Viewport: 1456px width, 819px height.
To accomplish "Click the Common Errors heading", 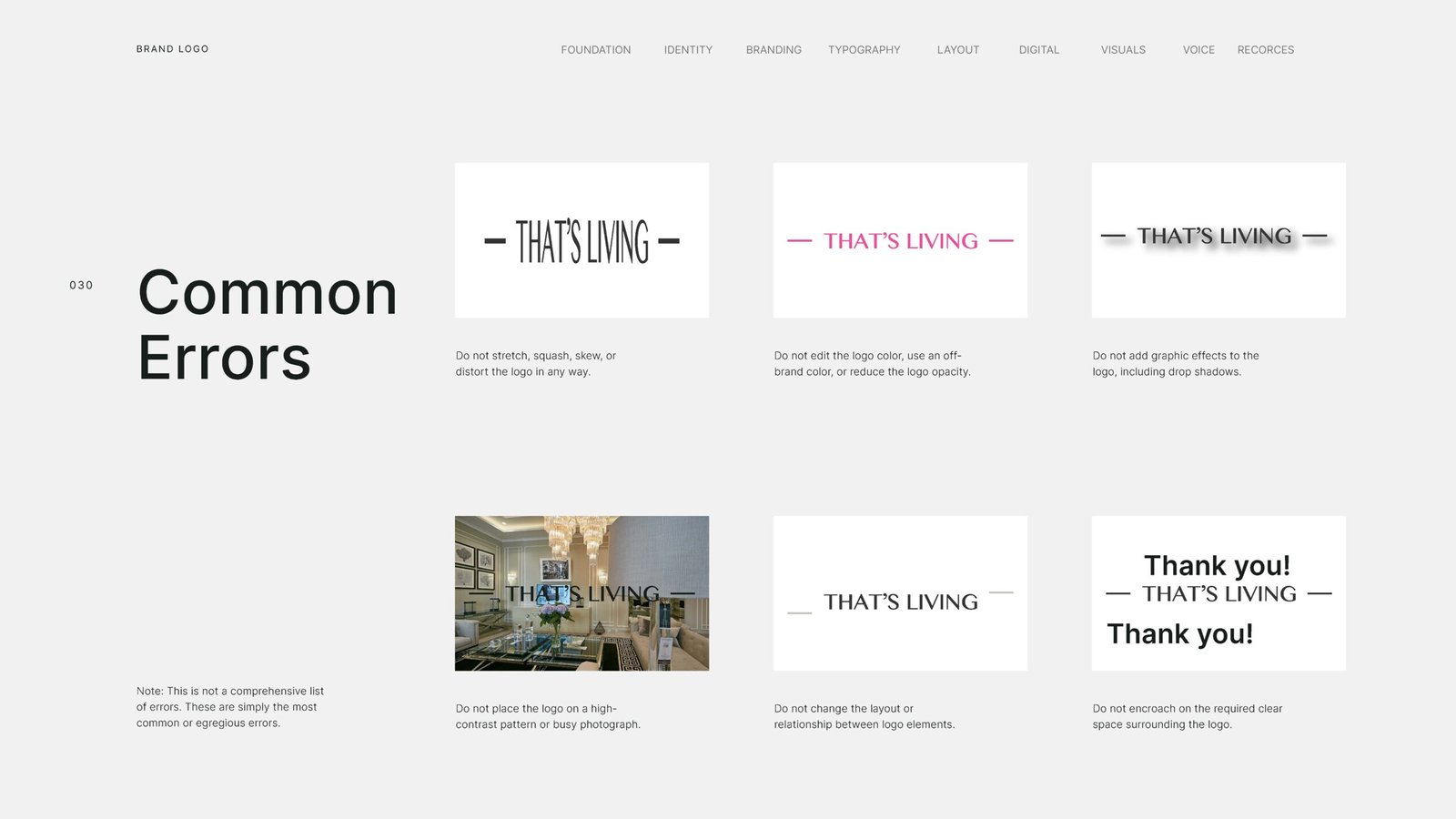I will (268, 325).
